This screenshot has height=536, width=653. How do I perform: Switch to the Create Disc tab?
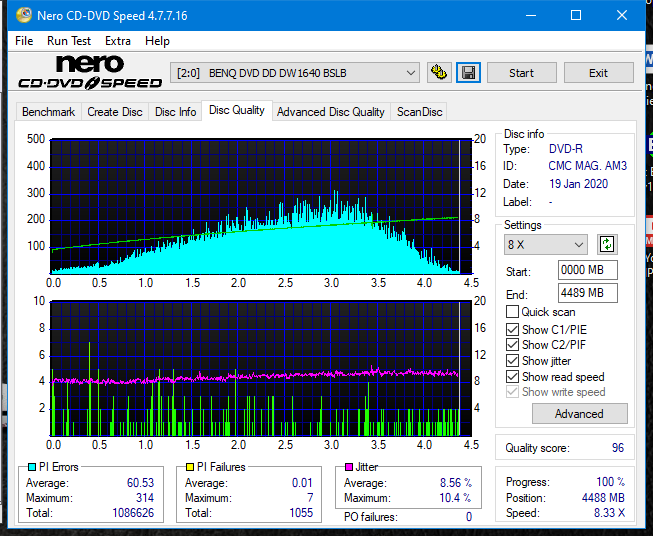pyautogui.click(x=115, y=112)
